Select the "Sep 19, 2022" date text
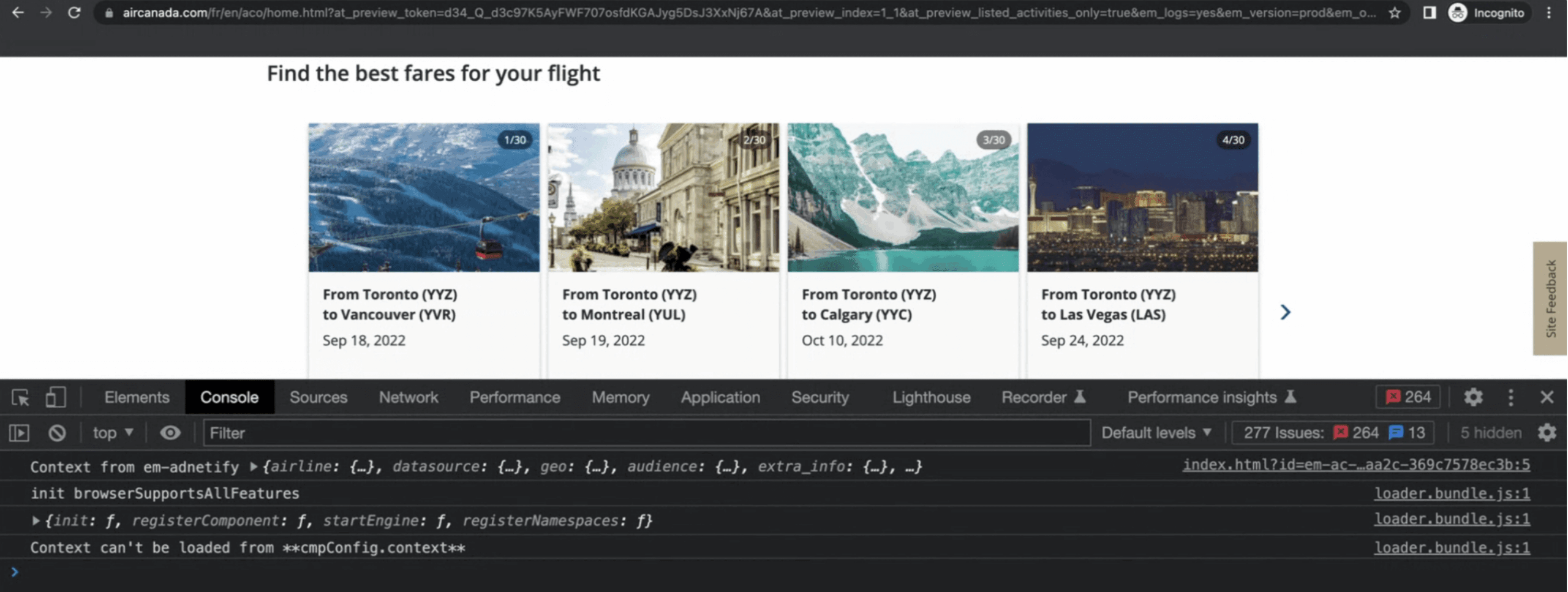The width and height of the screenshot is (1568, 592). pos(603,340)
